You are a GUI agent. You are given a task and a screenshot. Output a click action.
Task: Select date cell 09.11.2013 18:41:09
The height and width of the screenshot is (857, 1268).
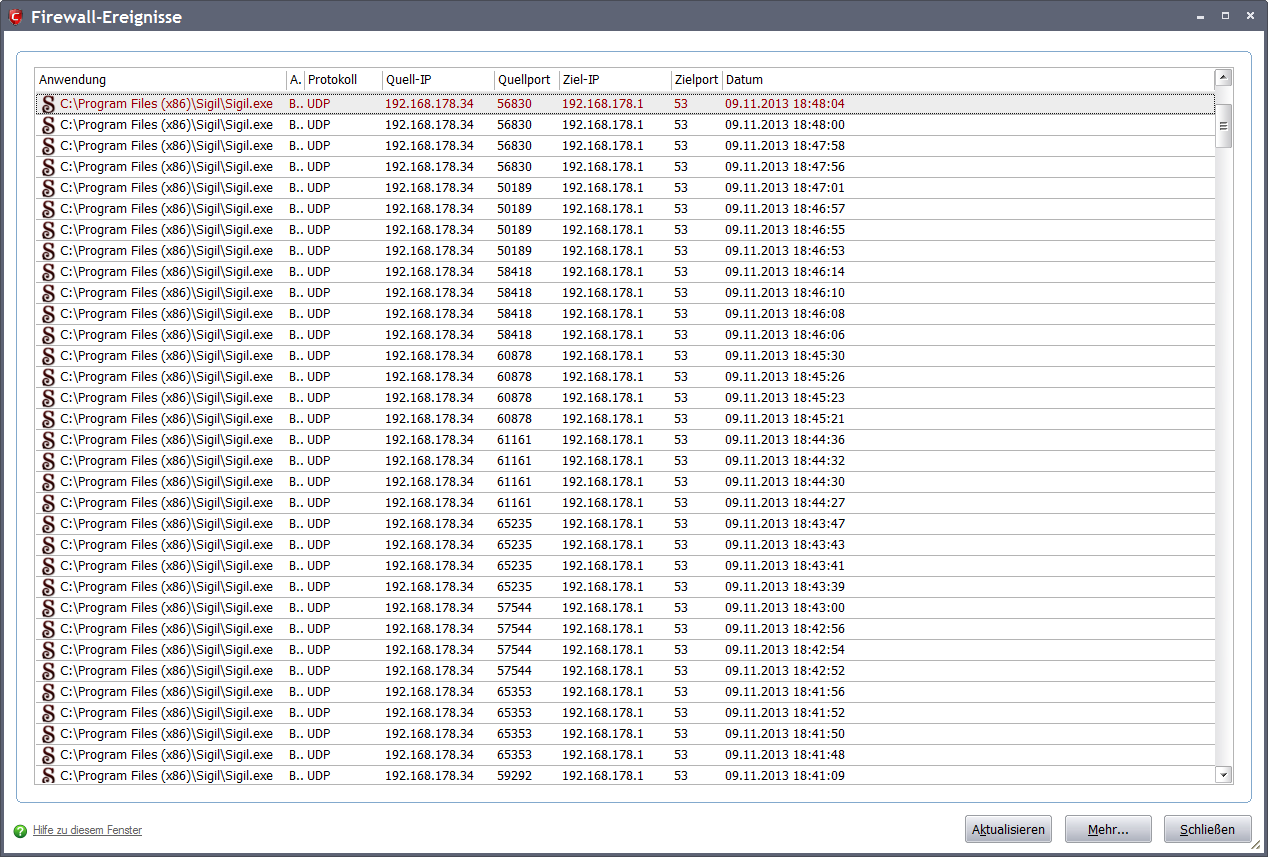pyautogui.click(x=785, y=776)
